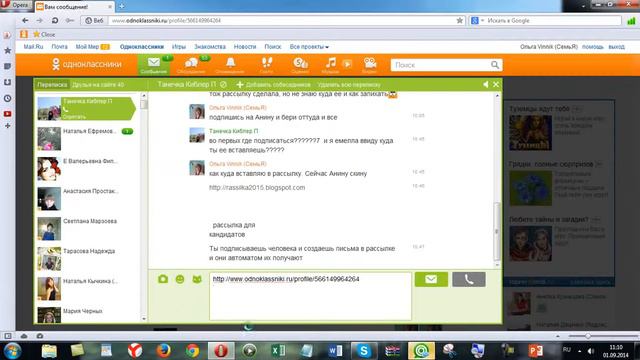Select the 'Вам сообщение!' browser tab
Image resolution: width=640 pixels, height=360 pixels.
coord(74,7)
